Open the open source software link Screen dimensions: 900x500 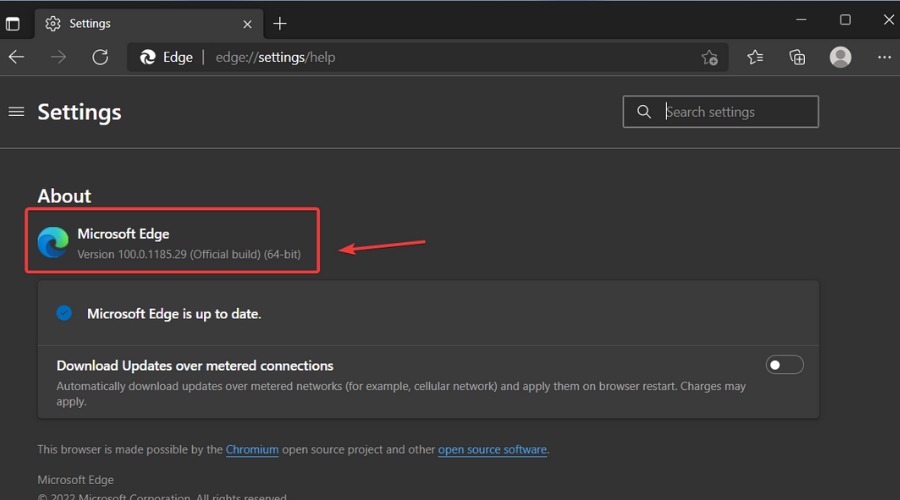tap(492, 449)
